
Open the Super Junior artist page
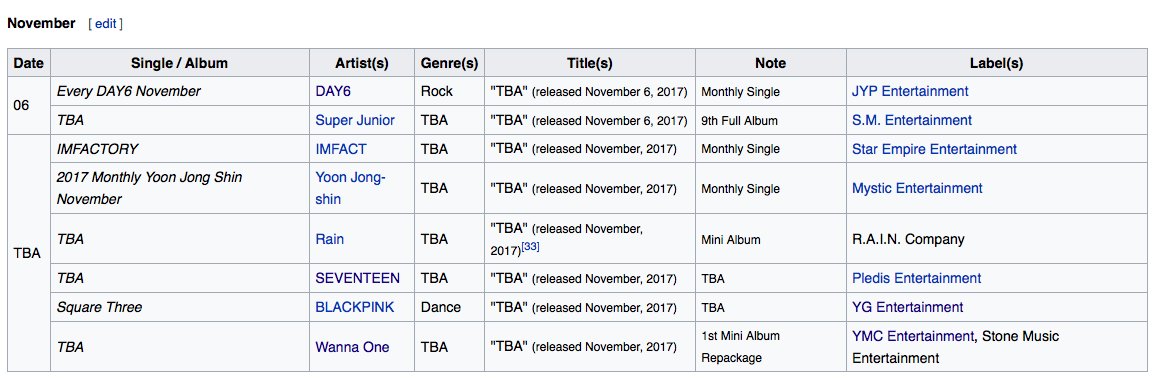click(x=355, y=120)
